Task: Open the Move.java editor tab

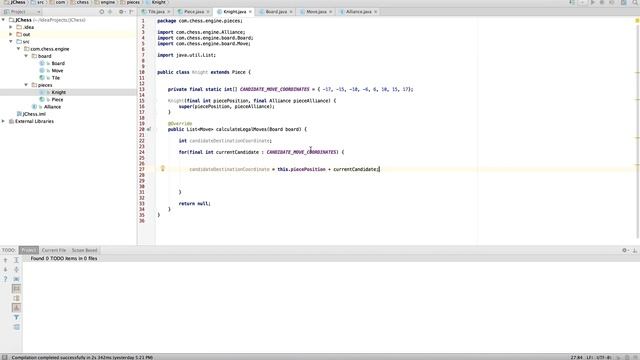Action: (x=316, y=12)
